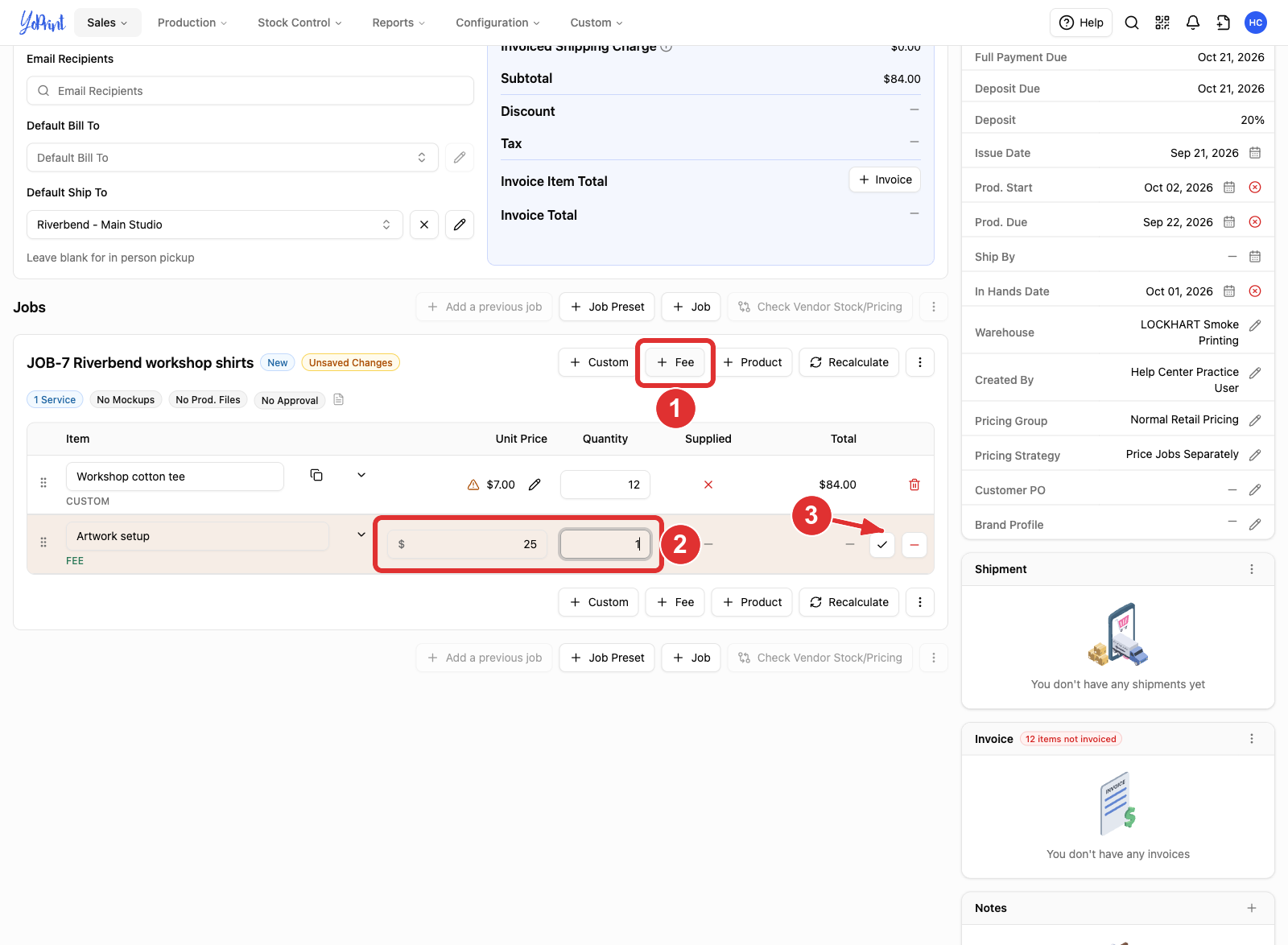Clear the In Hands Date
This screenshot has height=945, width=1288.
click(x=1255, y=291)
